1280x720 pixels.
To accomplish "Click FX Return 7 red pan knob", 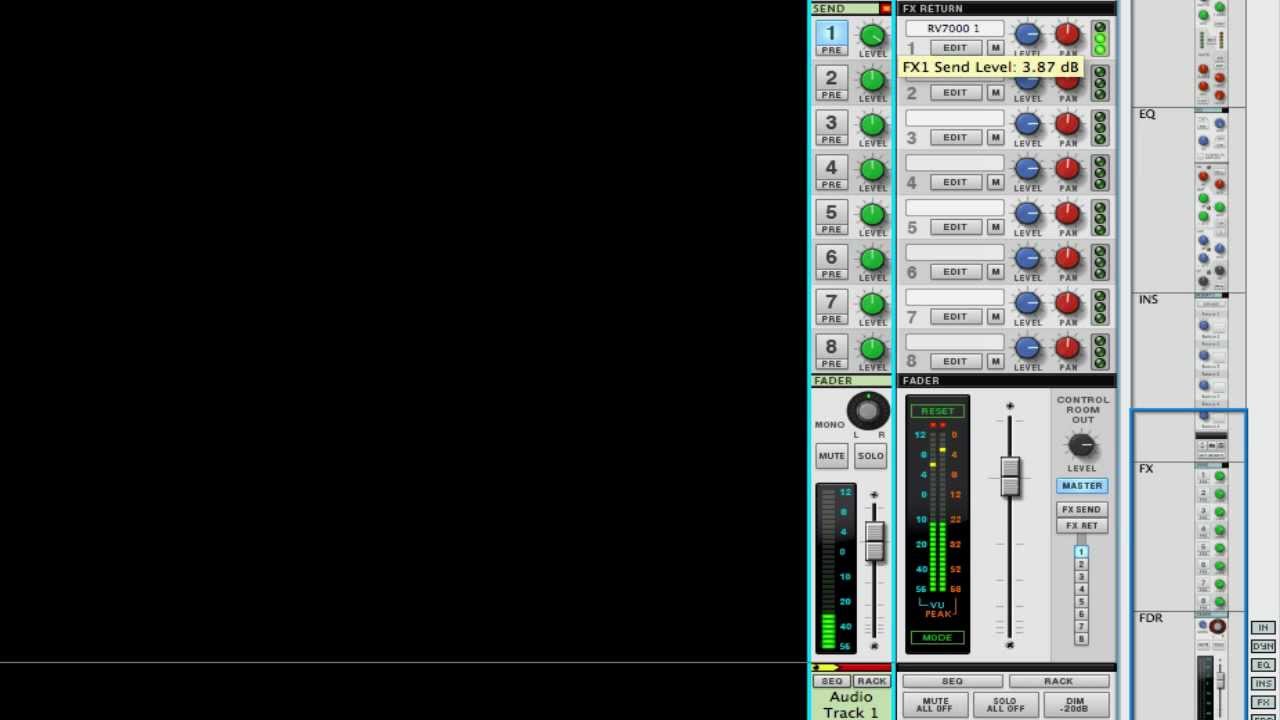I will coord(1067,304).
